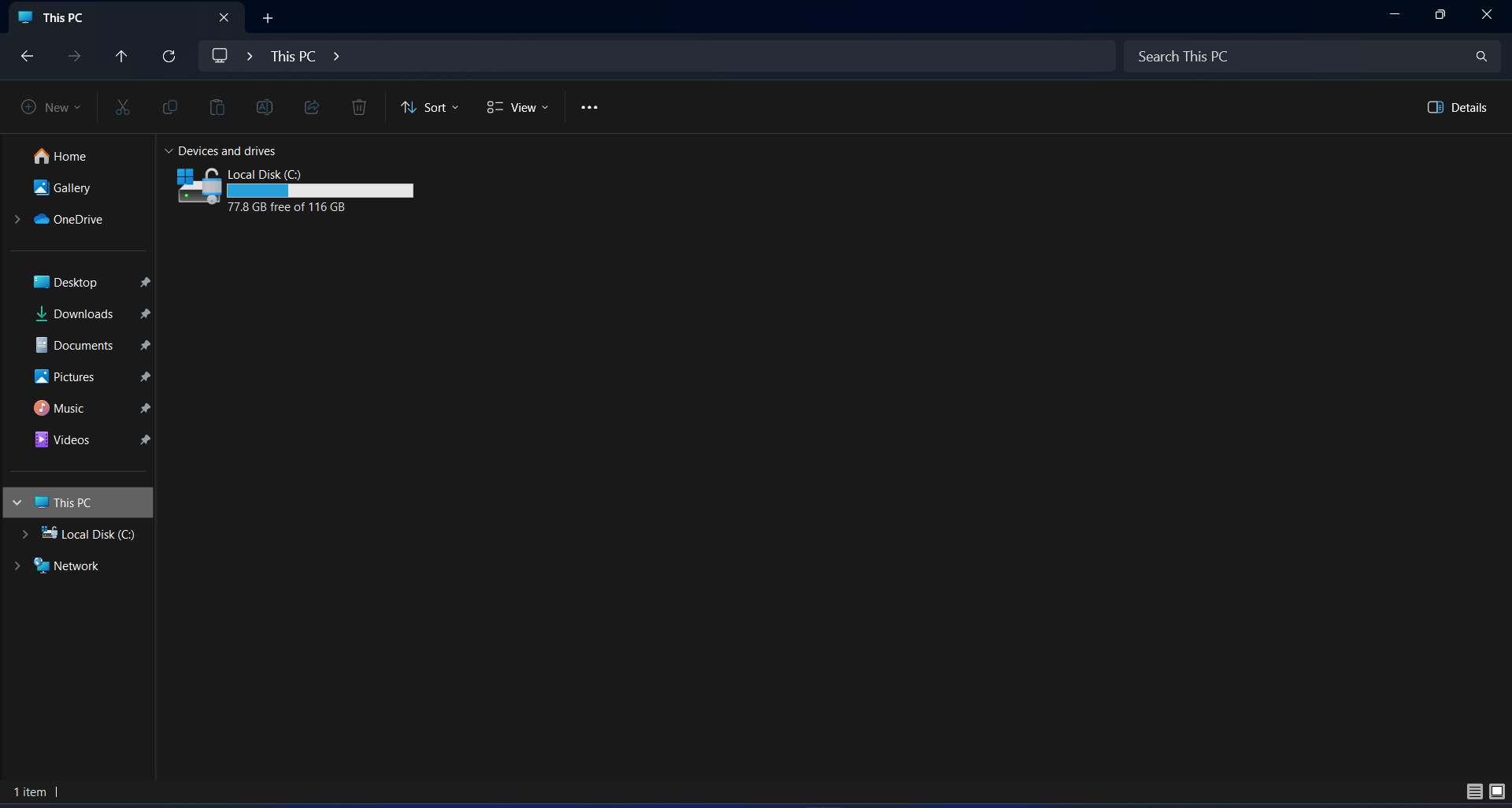Open the Sort dropdown menu
Screen dimensions: 1512x808
click(430, 107)
